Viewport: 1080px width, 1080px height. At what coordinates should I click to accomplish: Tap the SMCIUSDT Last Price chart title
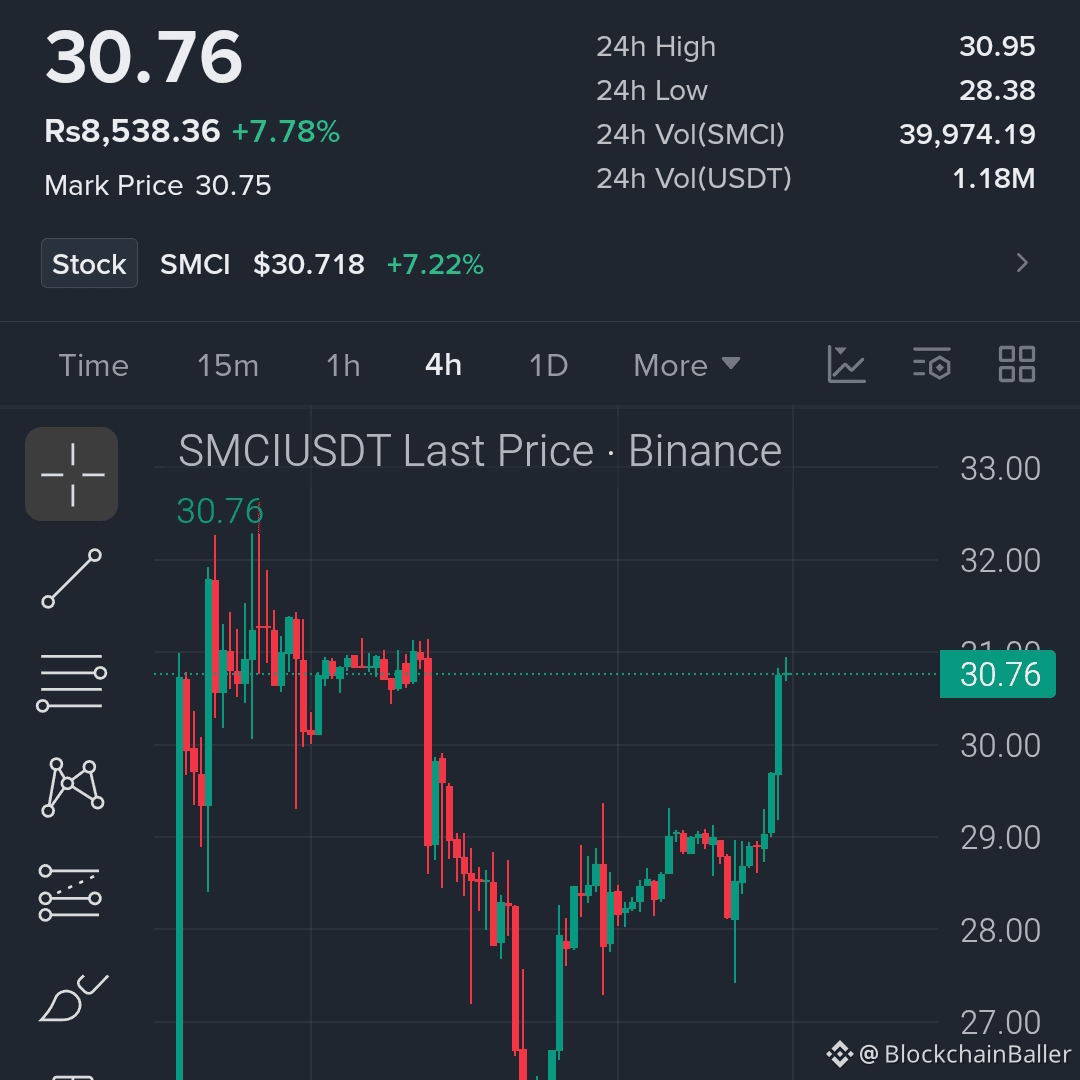(x=480, y=451)
